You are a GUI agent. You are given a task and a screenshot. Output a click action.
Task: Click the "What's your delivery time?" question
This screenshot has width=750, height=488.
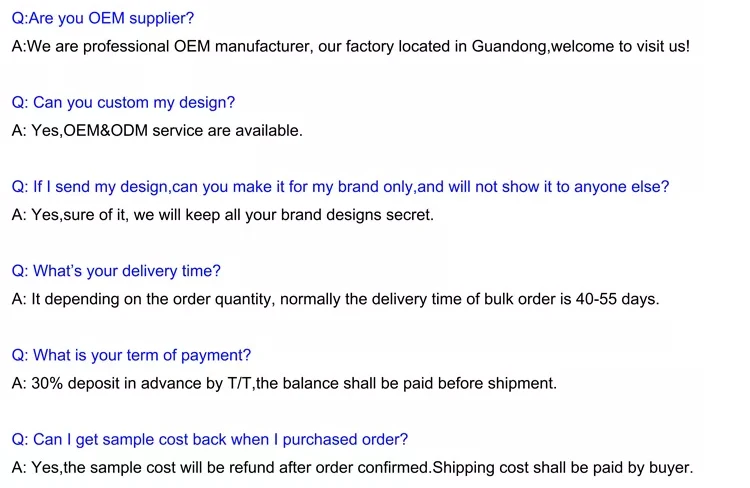(116, 271)
